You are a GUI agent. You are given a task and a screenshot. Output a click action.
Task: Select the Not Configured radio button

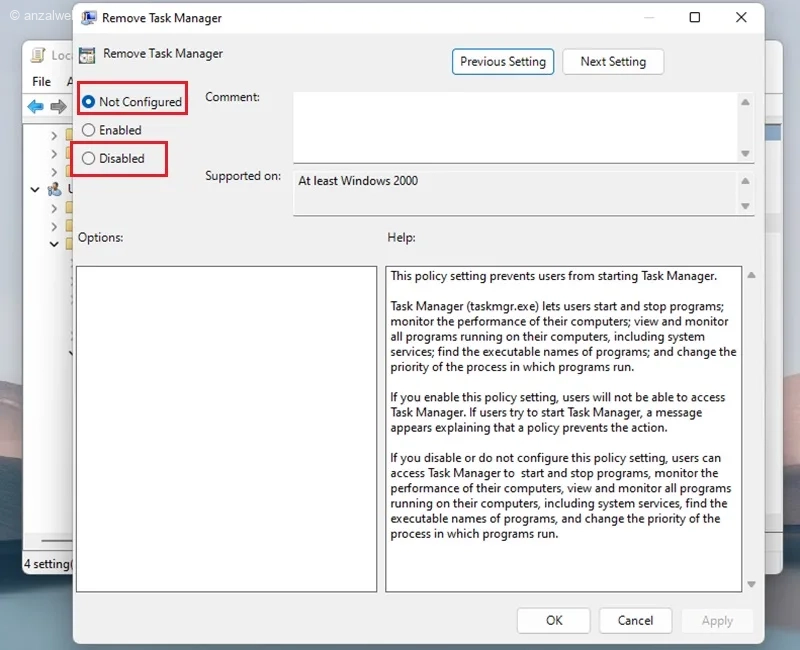click(89, 102)
